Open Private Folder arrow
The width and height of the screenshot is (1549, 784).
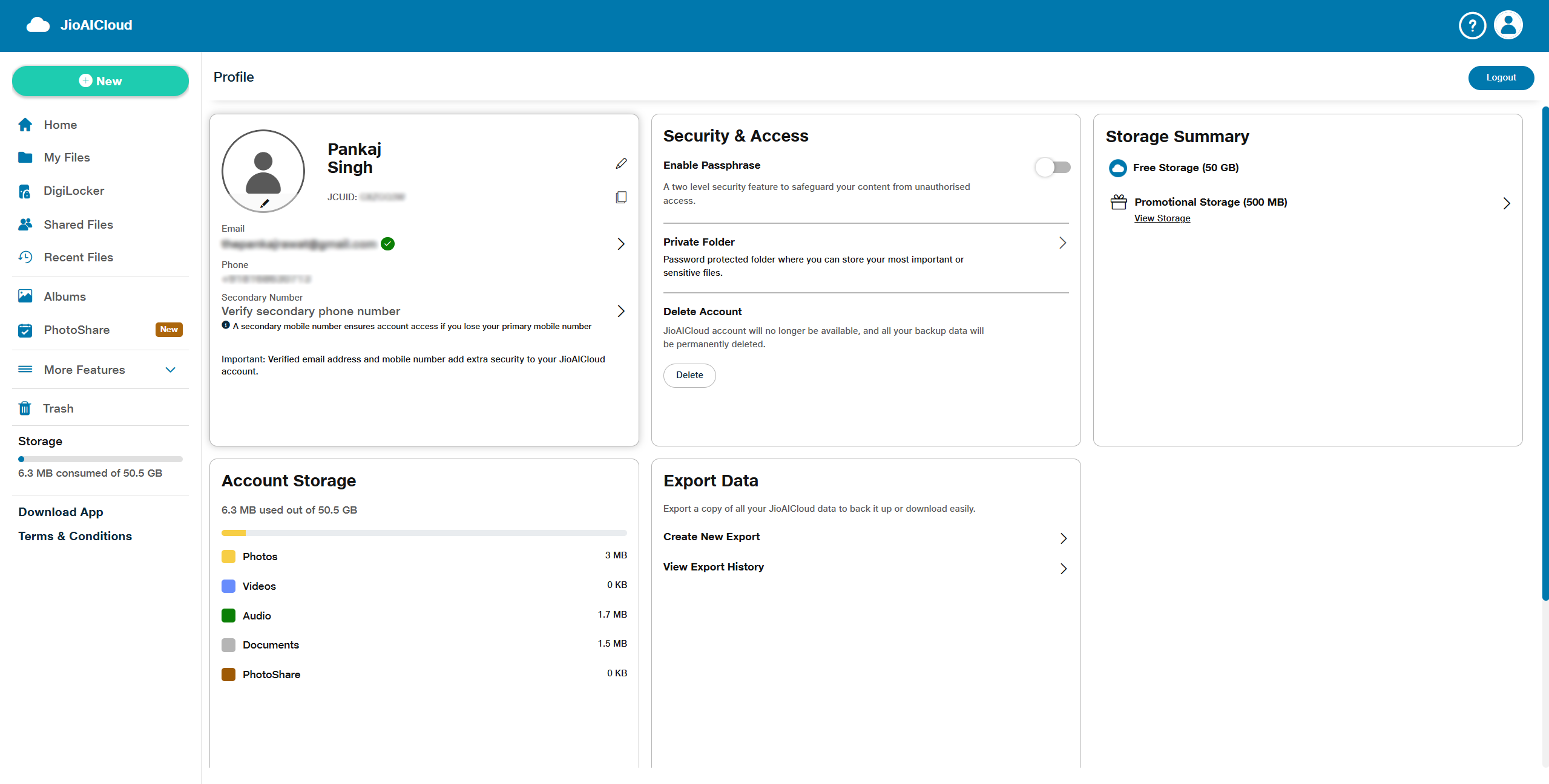1062,243
